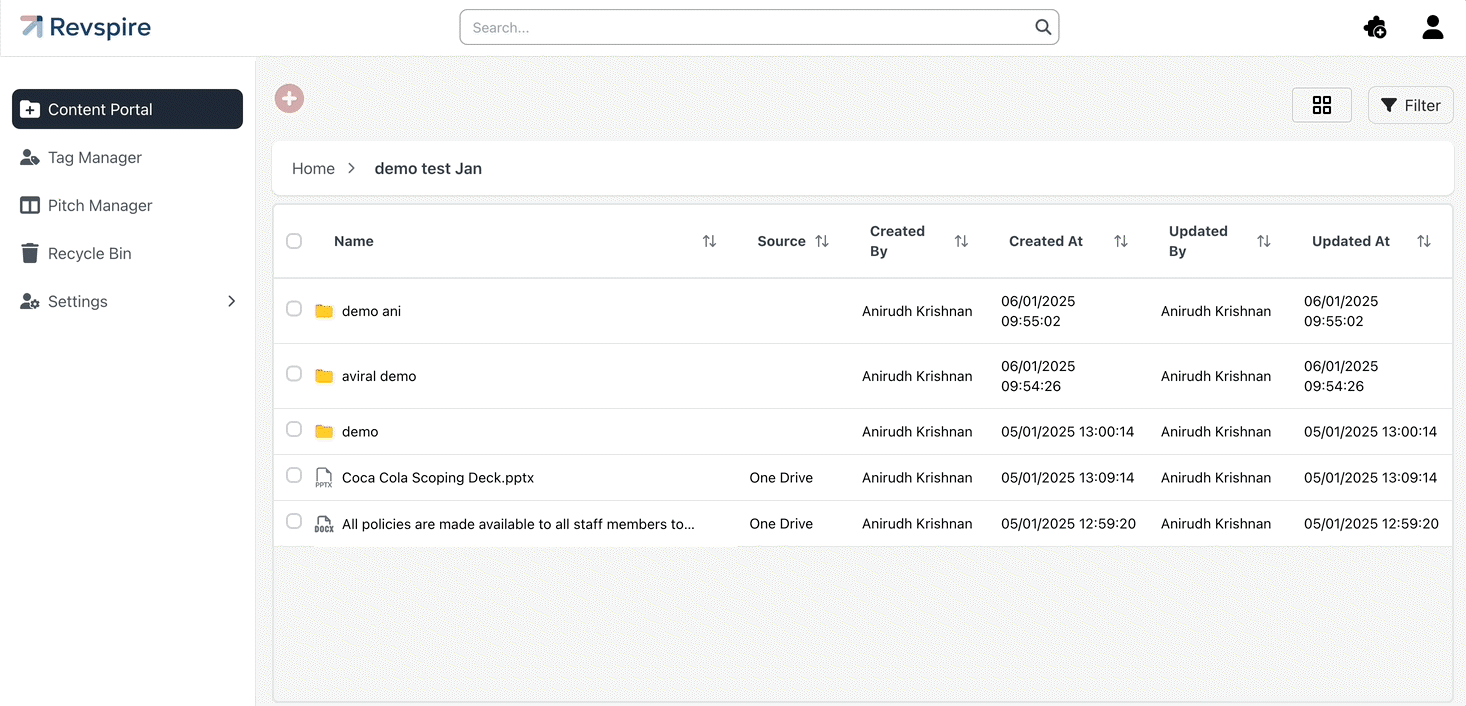Sort by Name column arrows
Viewport: 1466px width, 706px height.
tap(709, 241)
